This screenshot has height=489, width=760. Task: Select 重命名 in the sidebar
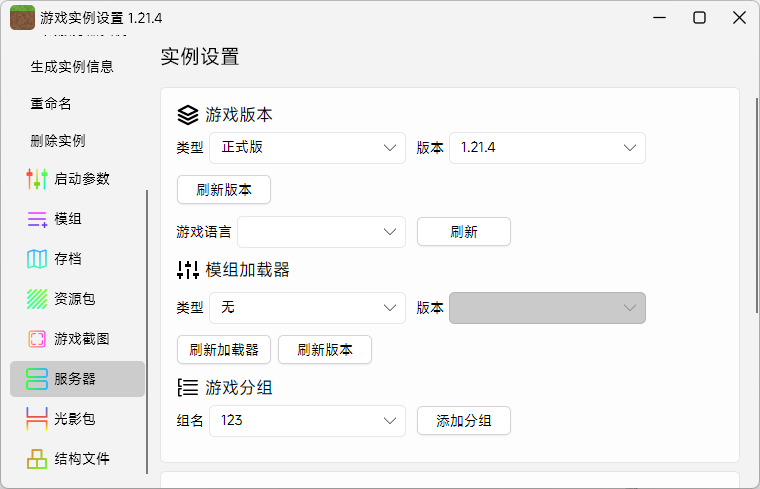(x=51, y=104)
